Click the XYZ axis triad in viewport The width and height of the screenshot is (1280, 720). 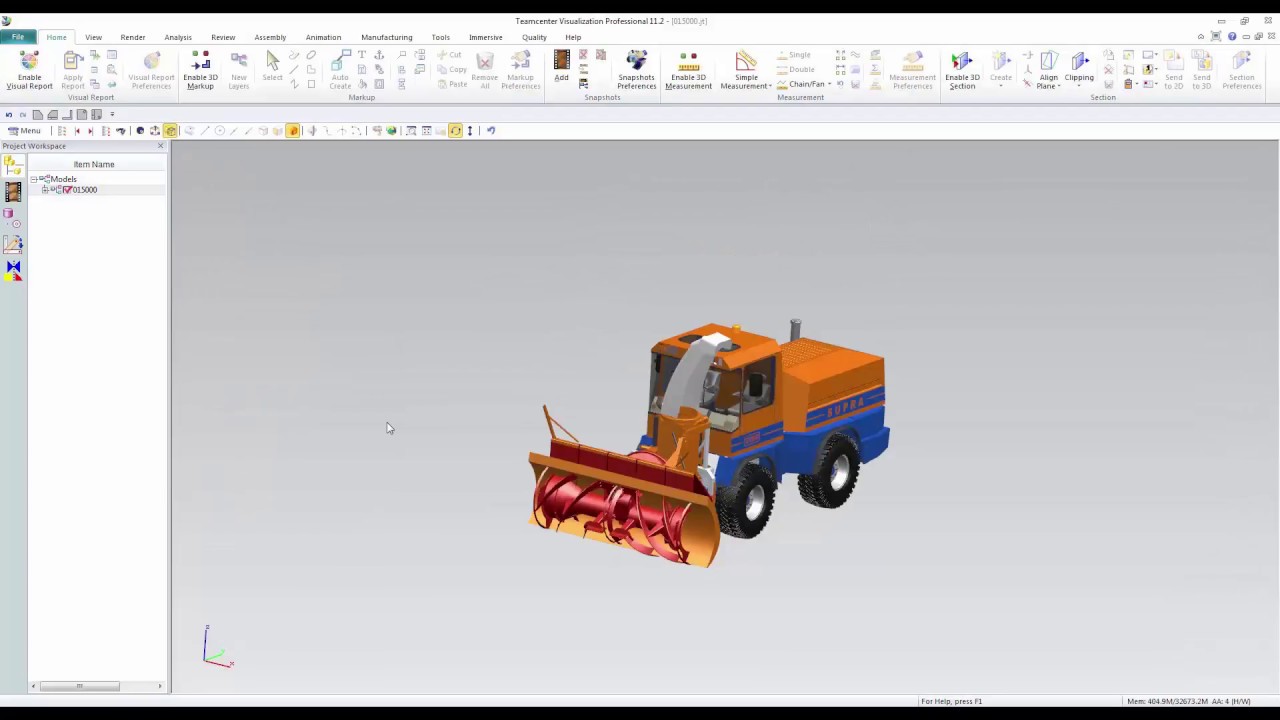click(217, 647)
